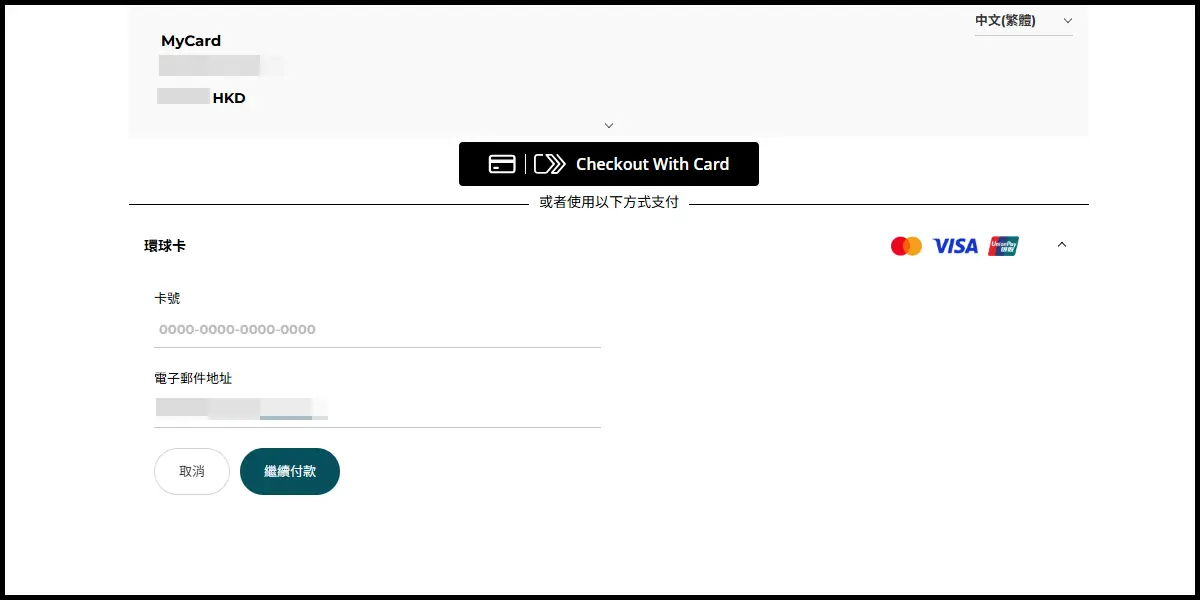Click the VISA logo icon
This screenshot has height=600, width=1200.
pyautogui.click(x=955, y=246)
